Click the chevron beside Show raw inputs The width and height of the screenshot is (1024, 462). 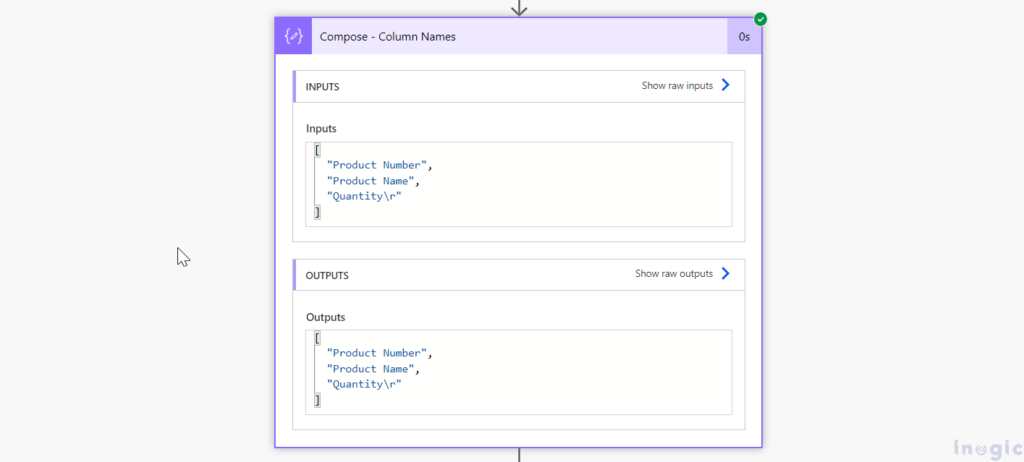click(x=726, y=86)
